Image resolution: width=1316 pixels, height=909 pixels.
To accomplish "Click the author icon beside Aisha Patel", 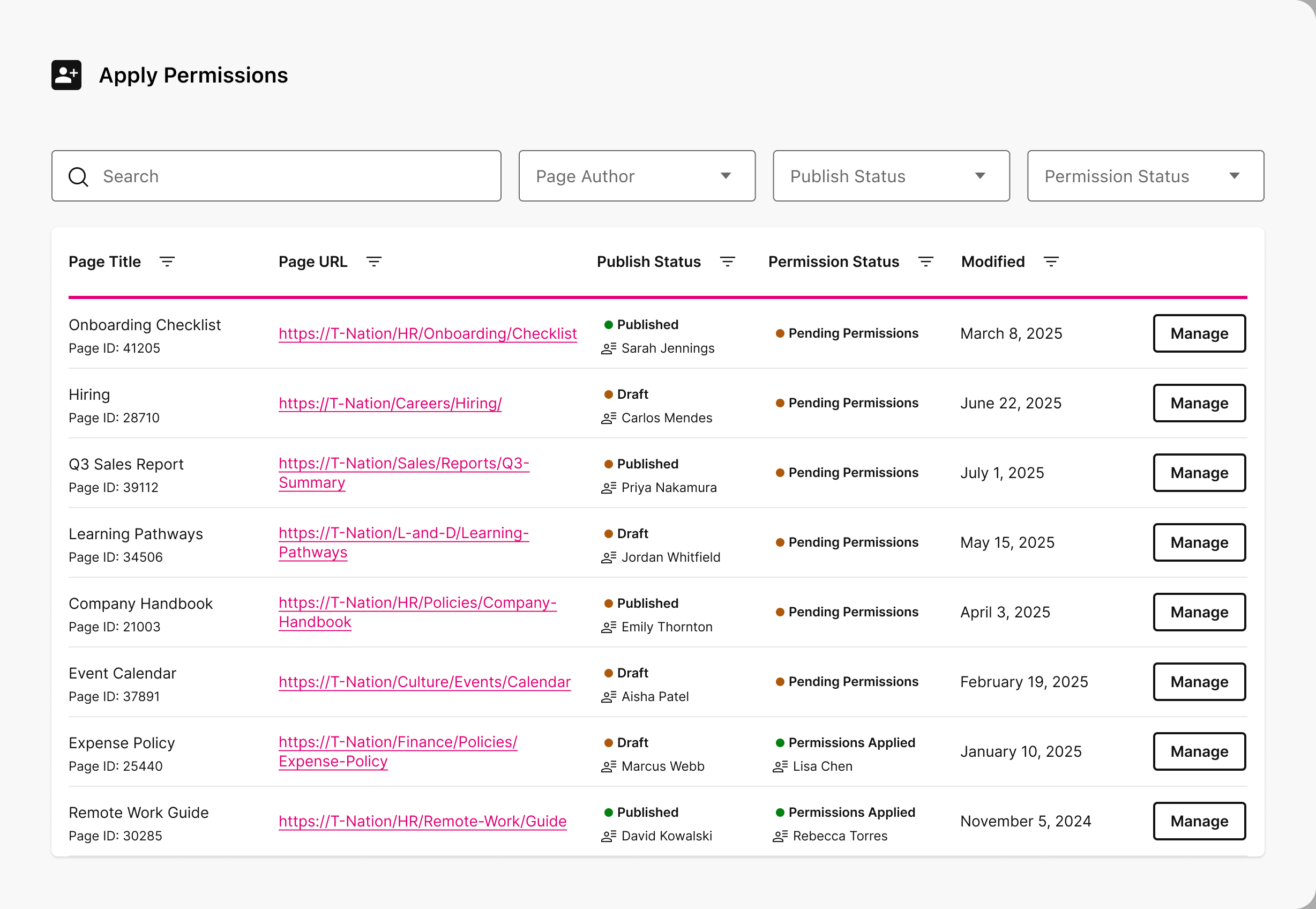I will [608, 697].
